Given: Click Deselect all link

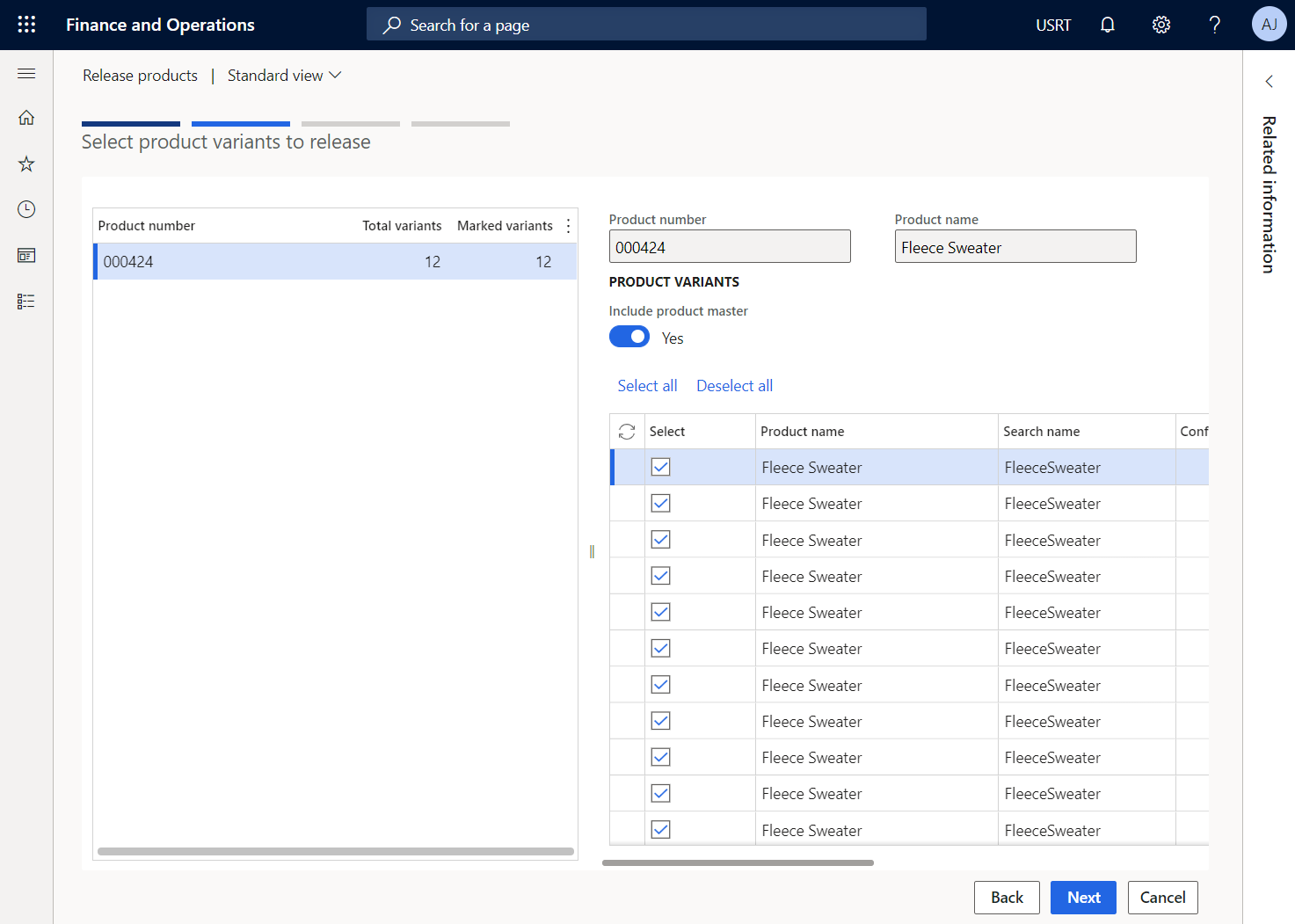Looking at the screenshot, I should 734,386.
